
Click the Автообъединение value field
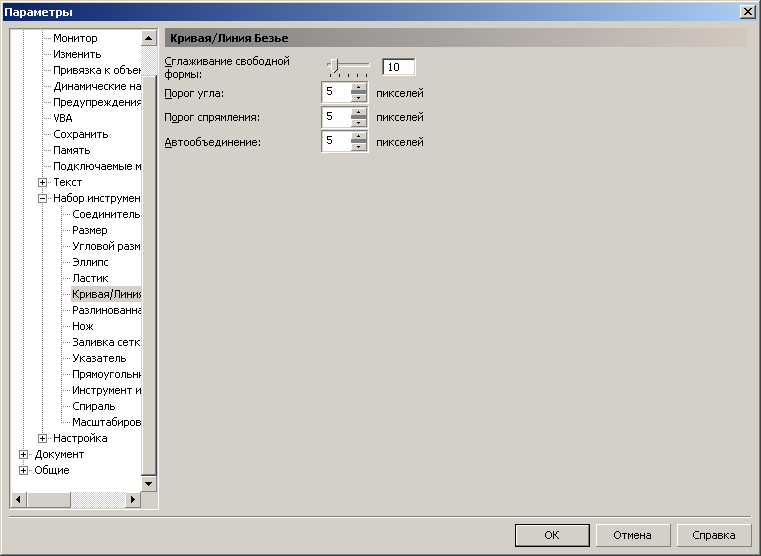pyautogui.click(x=336, y=141)
